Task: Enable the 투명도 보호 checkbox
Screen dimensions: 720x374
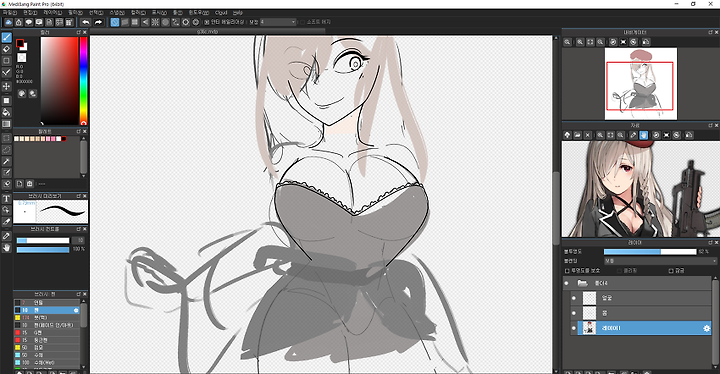Action: coord(567,271)
